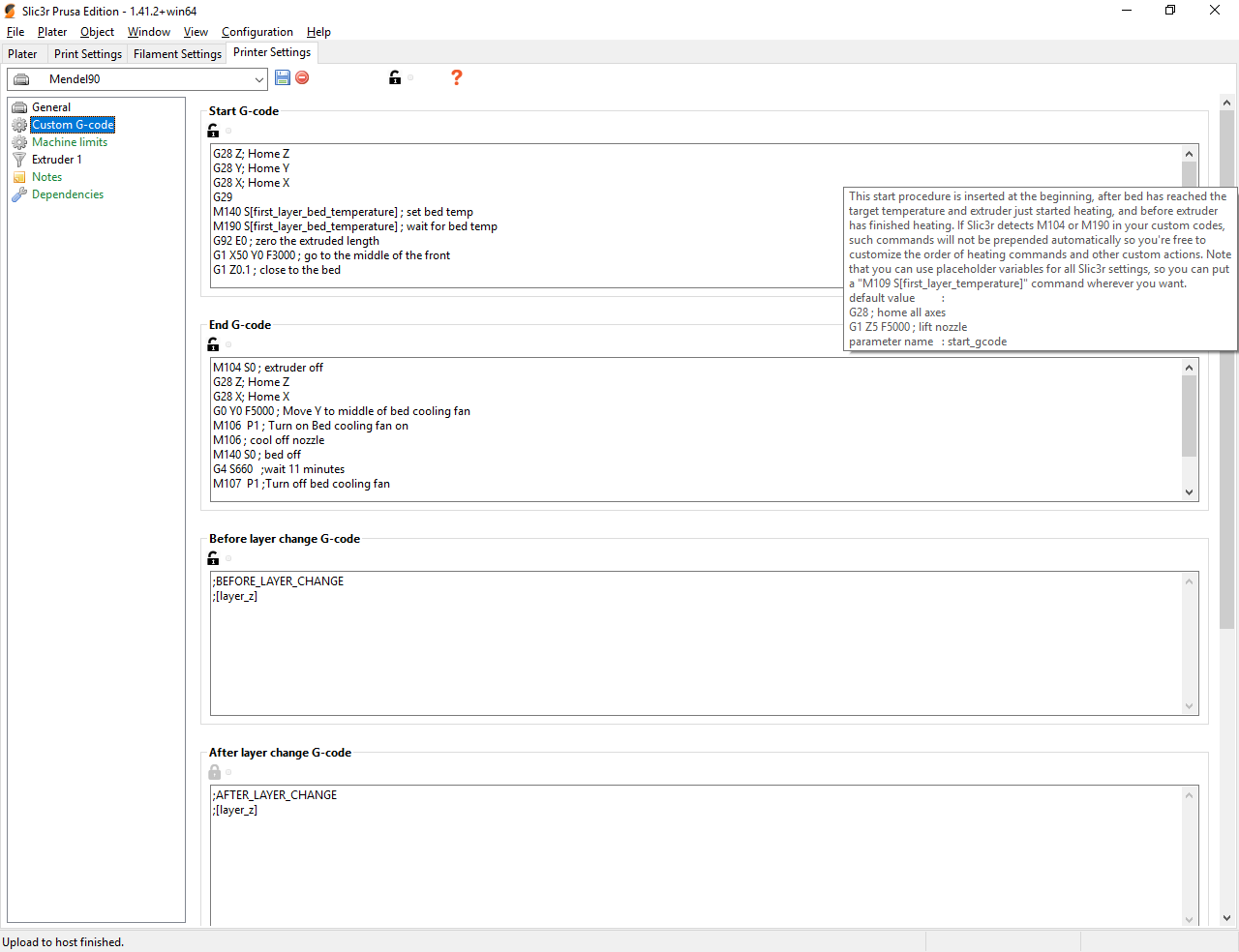Image resolution: width=1239 pixels, height=952 pixels.
Task: Toggle lock icon under After layer change G-code
Action: 214,772
